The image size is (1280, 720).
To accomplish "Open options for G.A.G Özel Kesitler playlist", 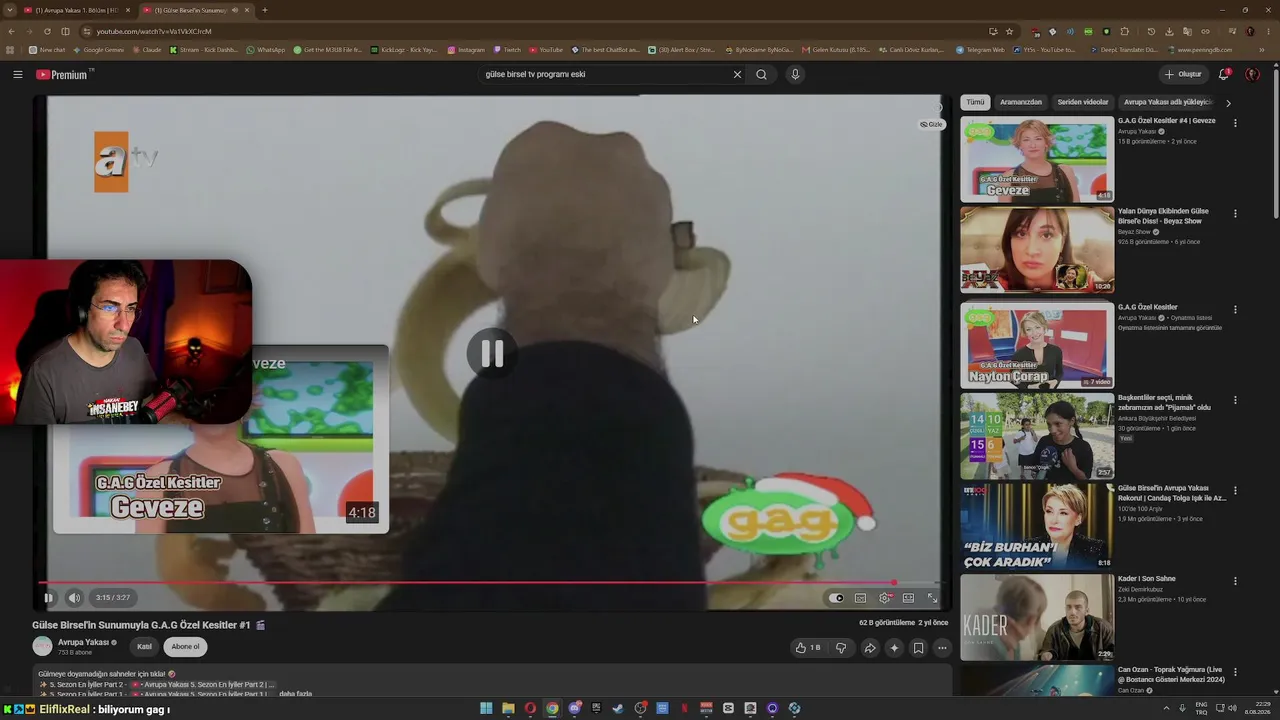I will click(1235, 309).
